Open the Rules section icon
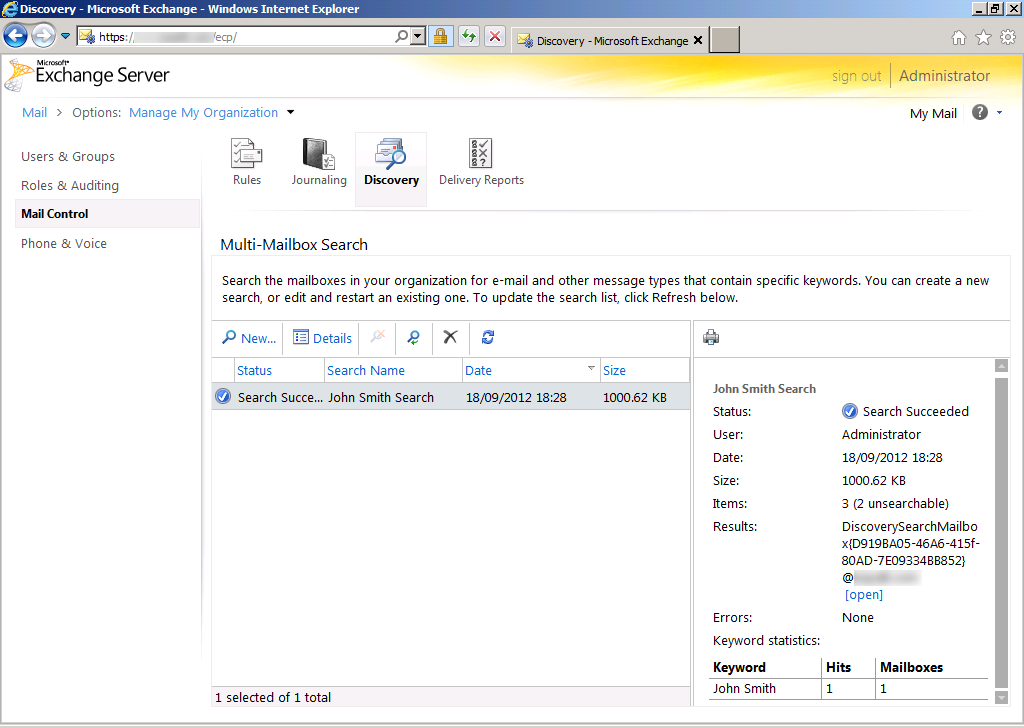The image size is (1024, 728). [247, 163]
